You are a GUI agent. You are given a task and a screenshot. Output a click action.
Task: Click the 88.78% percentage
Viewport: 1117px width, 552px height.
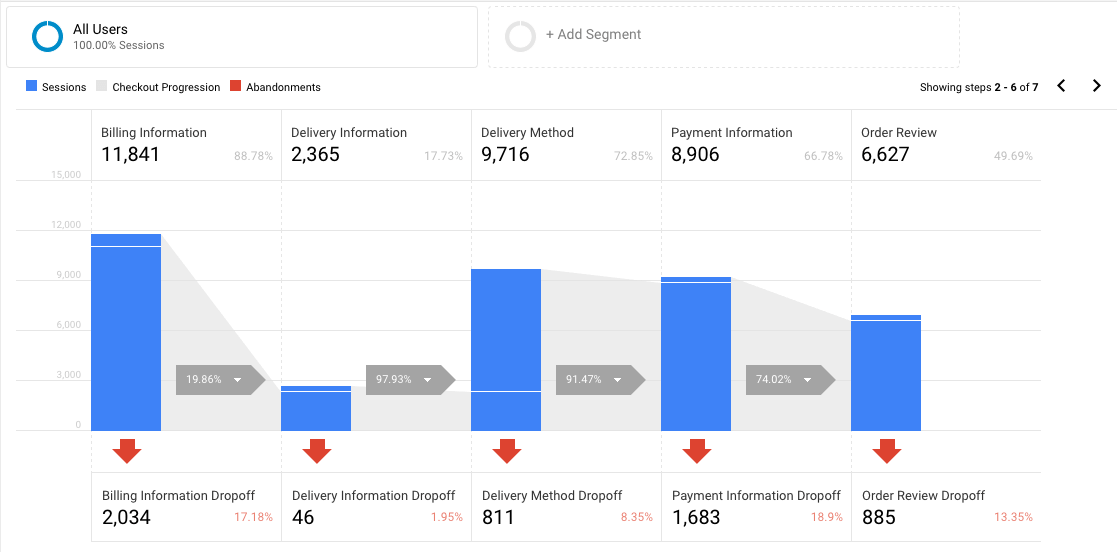click(253, 156)
